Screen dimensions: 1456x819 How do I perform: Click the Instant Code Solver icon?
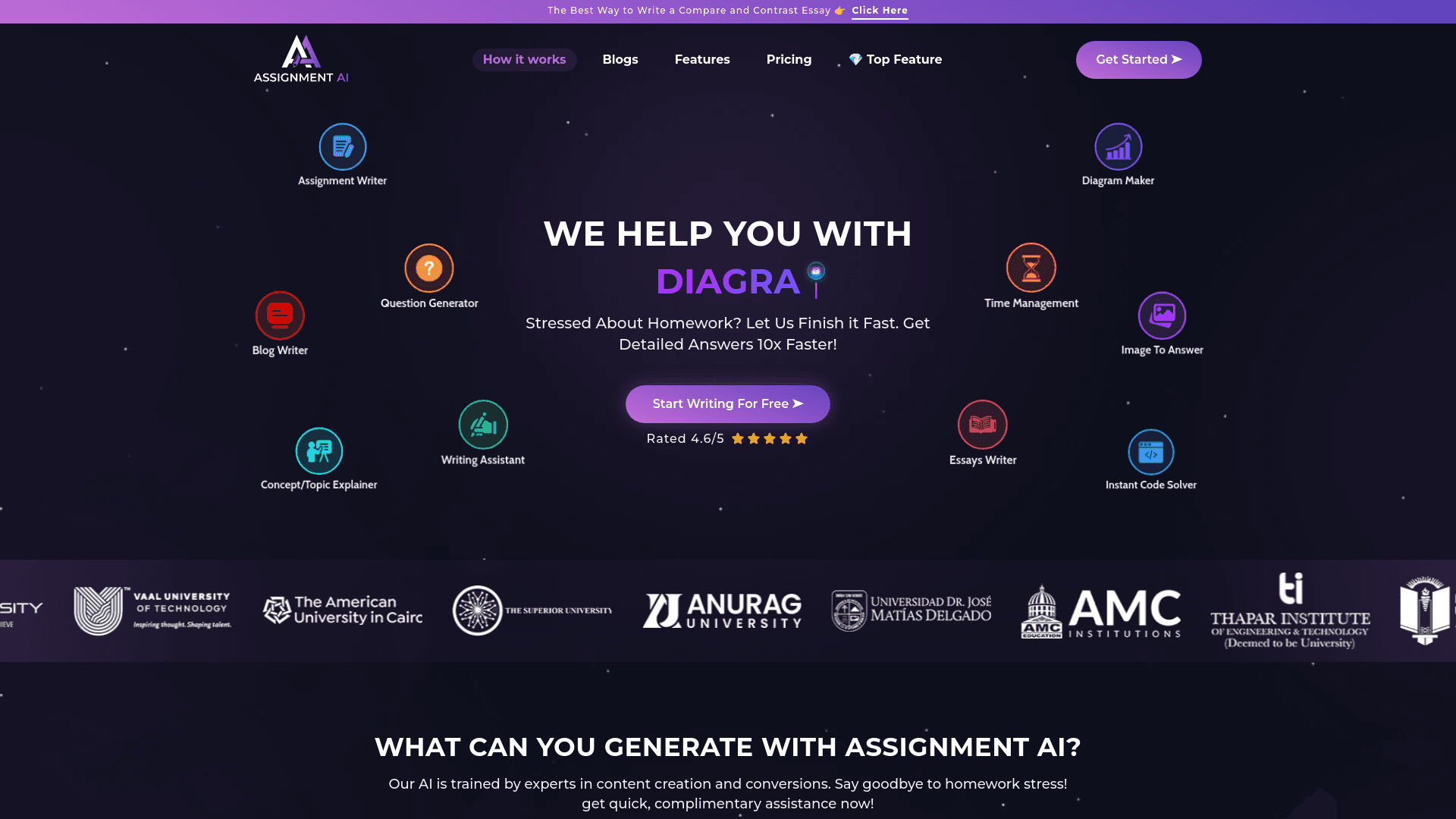click(1151, 451)
